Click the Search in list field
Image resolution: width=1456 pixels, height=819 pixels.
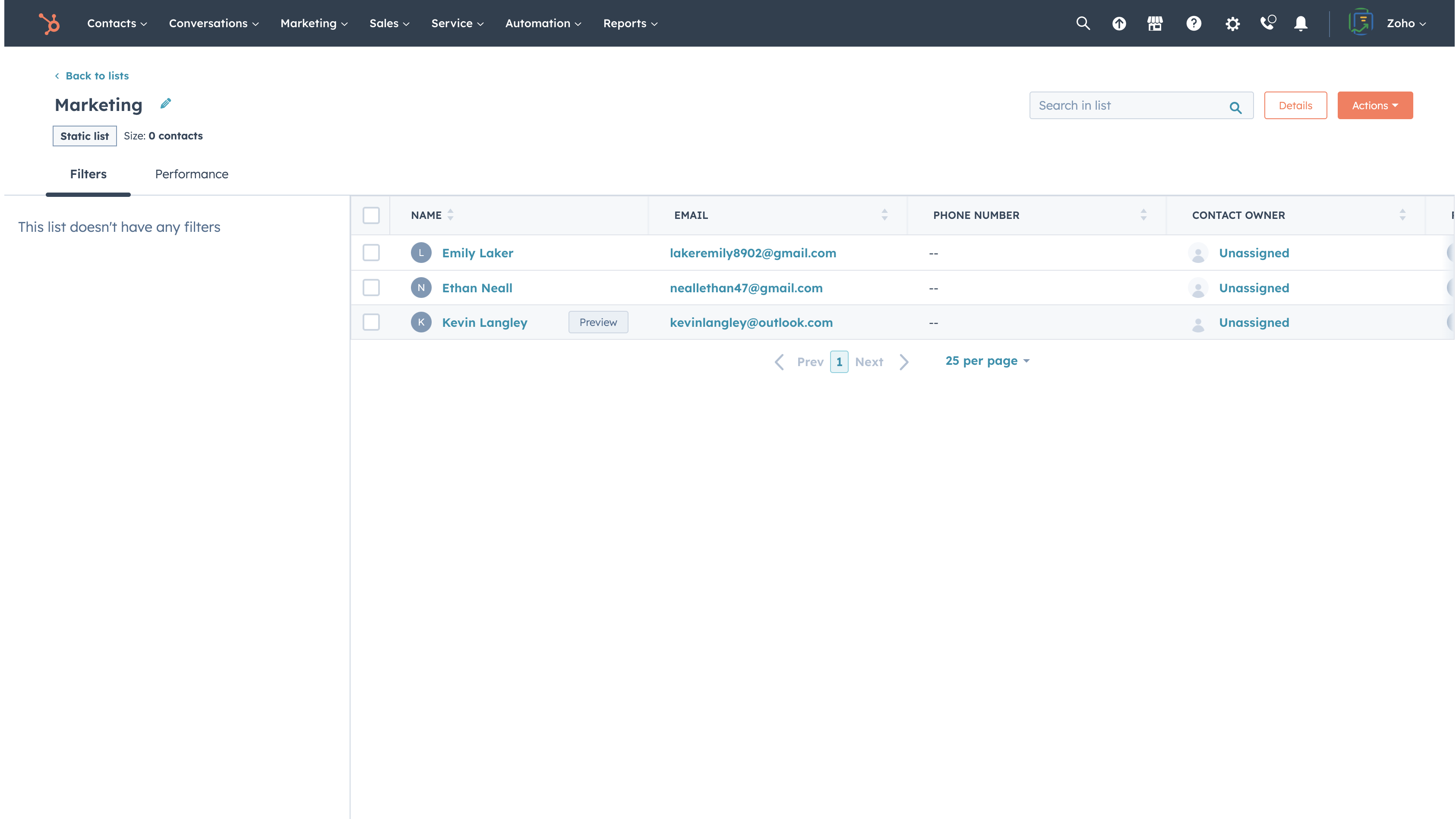tap(1129, 106)
